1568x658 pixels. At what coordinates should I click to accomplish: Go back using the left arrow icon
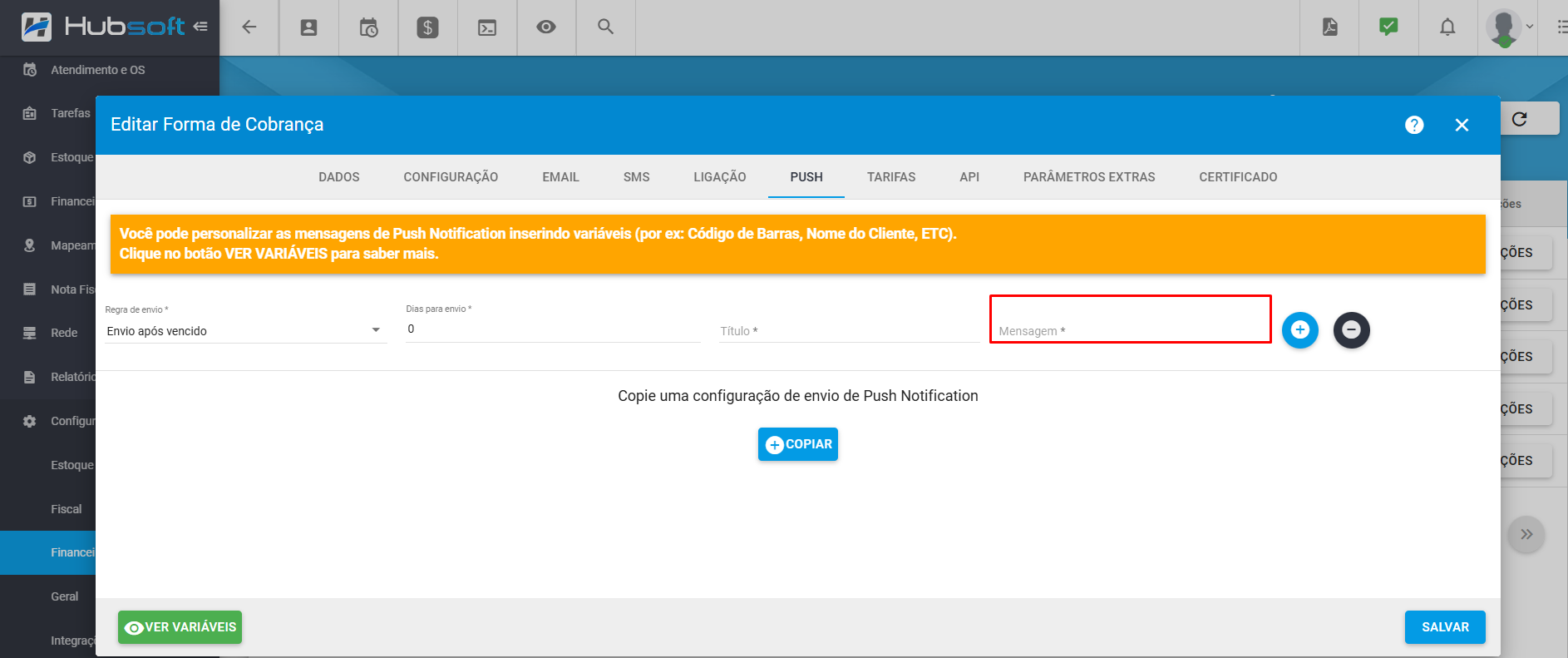(249, 27)
